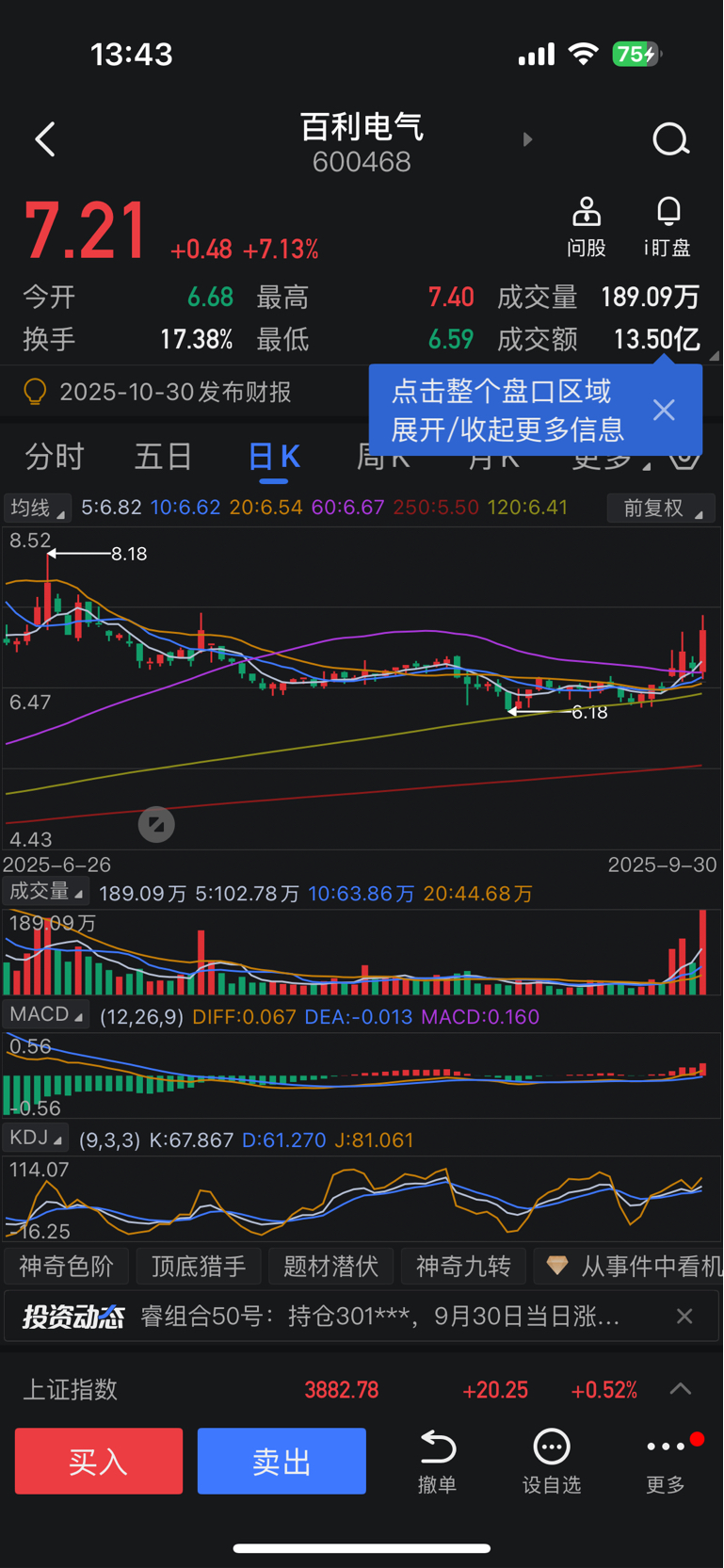Tap the 成交额 13.50亿 value
The width and height of the screenshot is (724, 1568).
pyautogui.click(x=656, y=339)
